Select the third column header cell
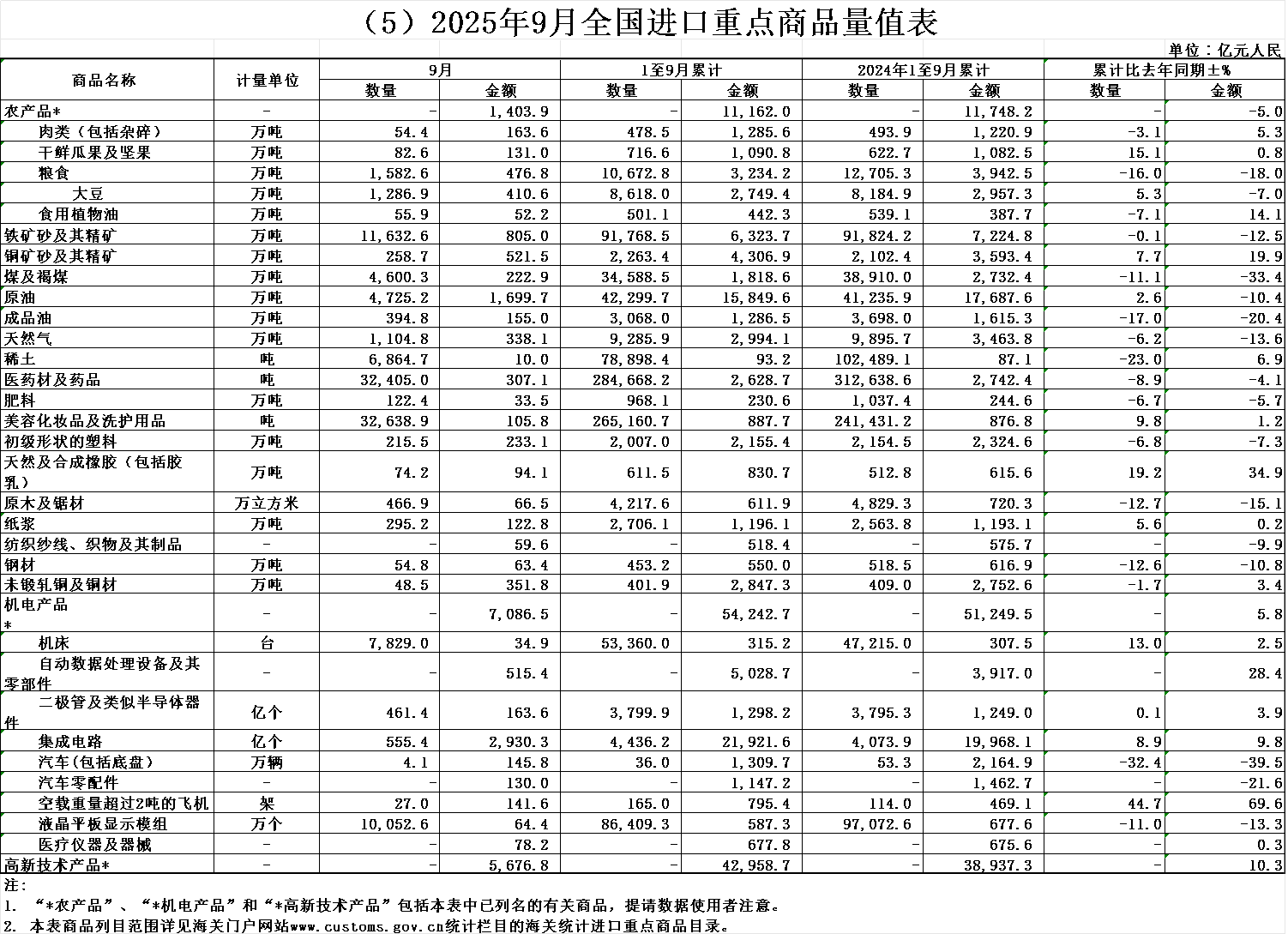The image size is (1288, 934). (379, 49)
